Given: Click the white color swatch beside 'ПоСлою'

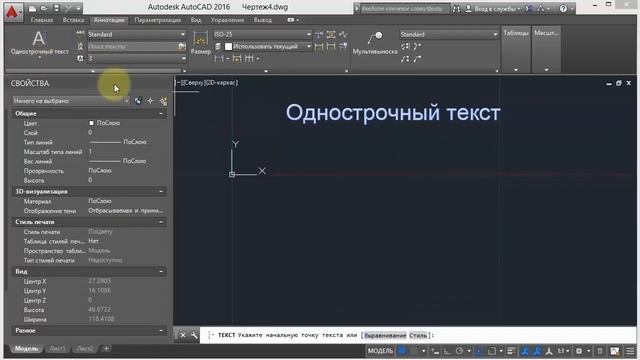Looking at the screenshot, I should [91, 123].
